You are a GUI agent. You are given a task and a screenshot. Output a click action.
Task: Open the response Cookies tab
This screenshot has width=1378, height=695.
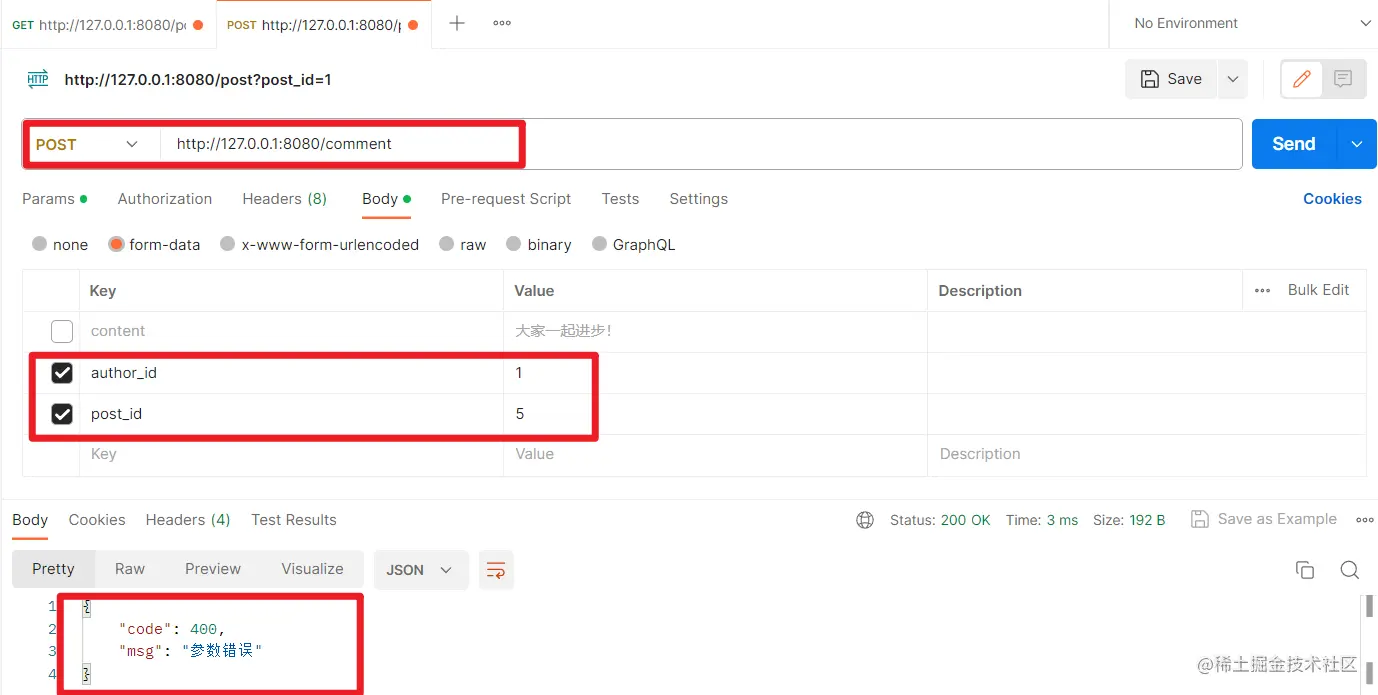coord(97,520)
